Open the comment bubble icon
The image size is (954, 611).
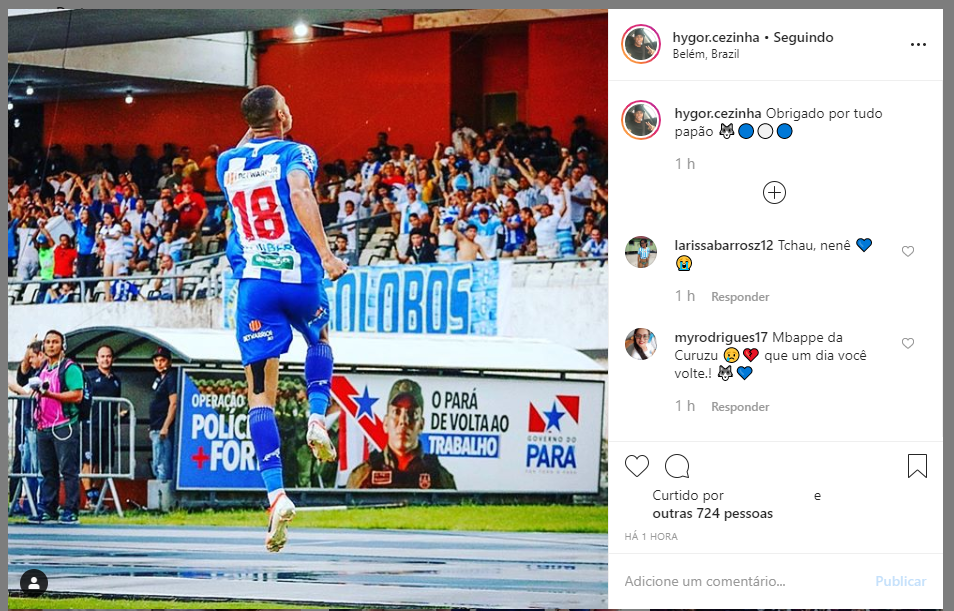coord(677,466)
